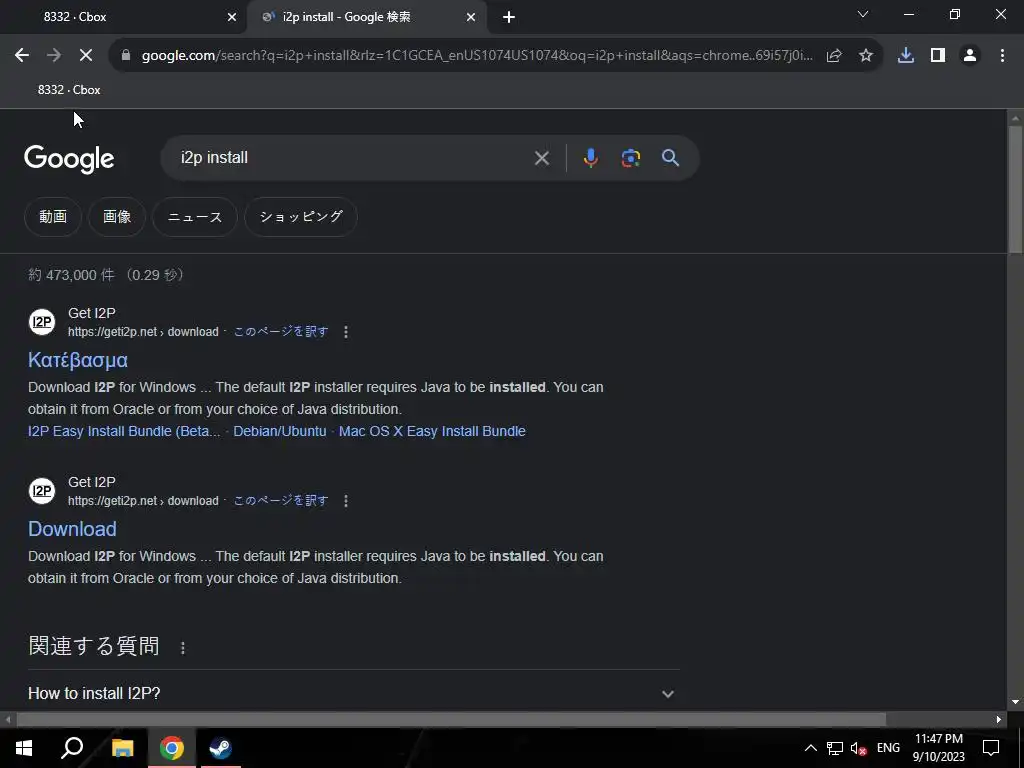Screen dimensions: 1024x768
Task: Stop loading the page with the X button
Action: tap(86, 56)
